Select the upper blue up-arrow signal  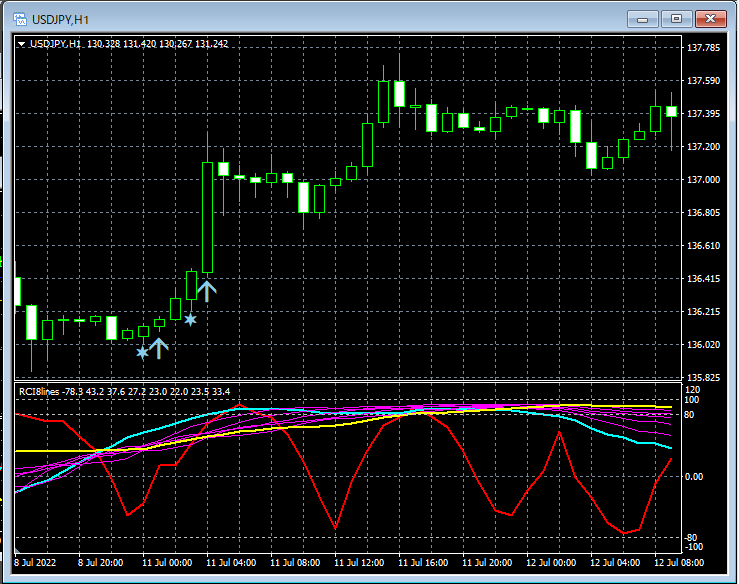tap(206, 291)
